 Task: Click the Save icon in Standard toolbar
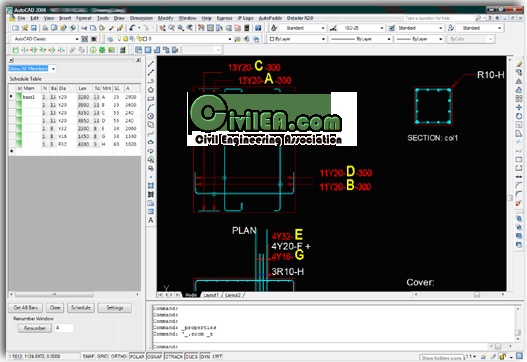click(x=34, y=28)
